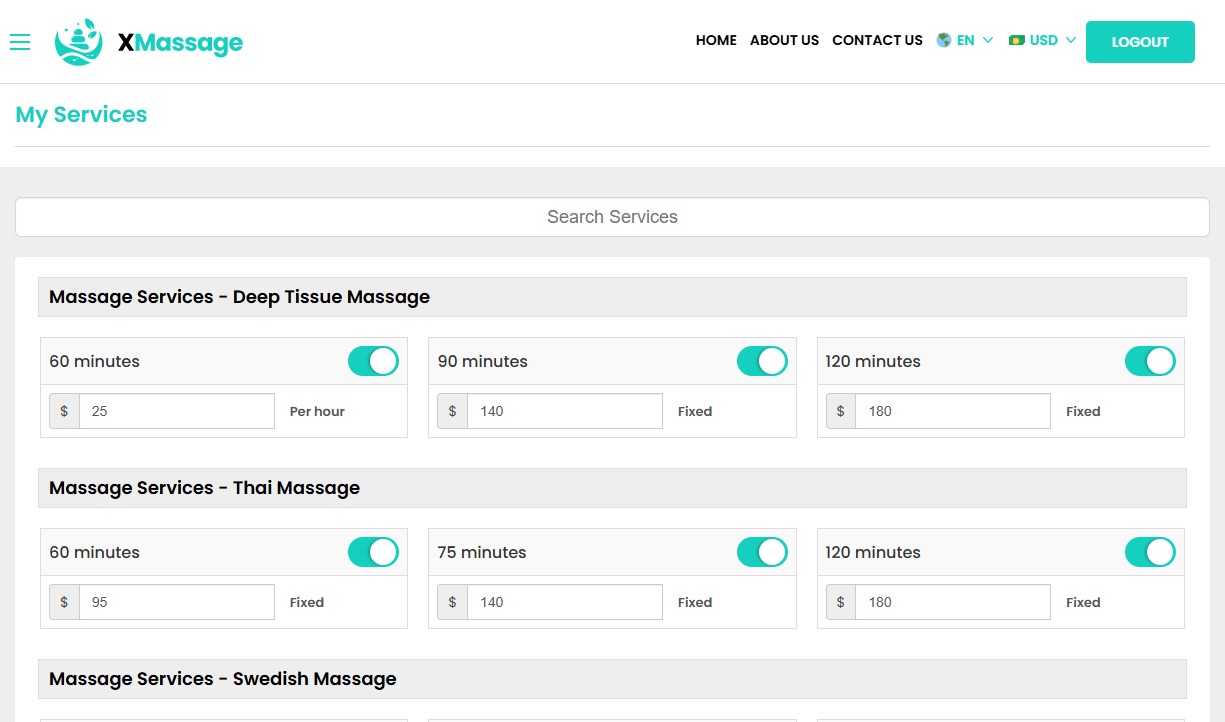The width and height of the screenshot is (1225, 722).
Task: Turn off Thai Massage 120 minutes toggle
Action: [1149, 552]
